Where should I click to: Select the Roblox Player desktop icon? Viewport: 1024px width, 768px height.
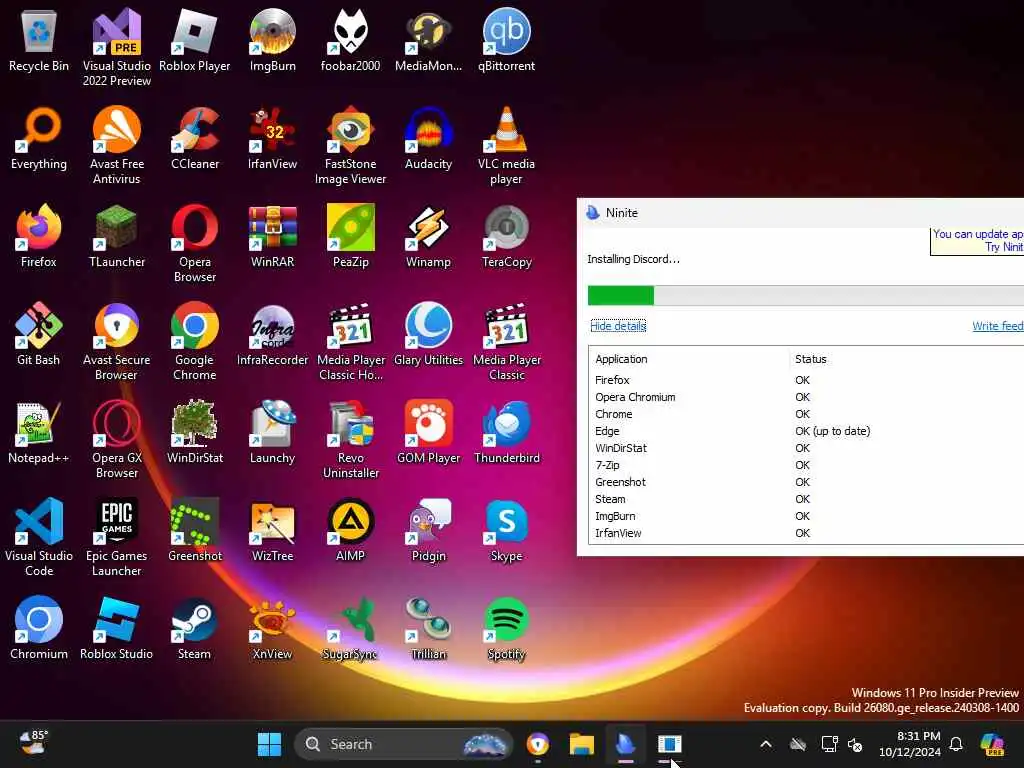(x=195, y=40)
